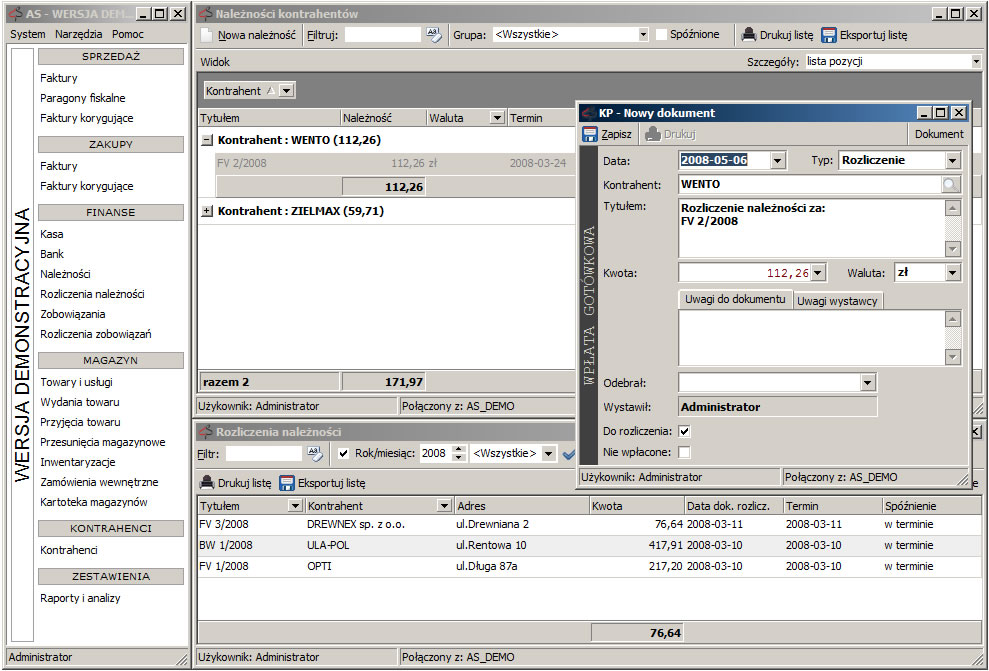This screenshot has width=989, height=671.
Task: Open Rozliczenia zobowiązań
Action: point(96,334)
